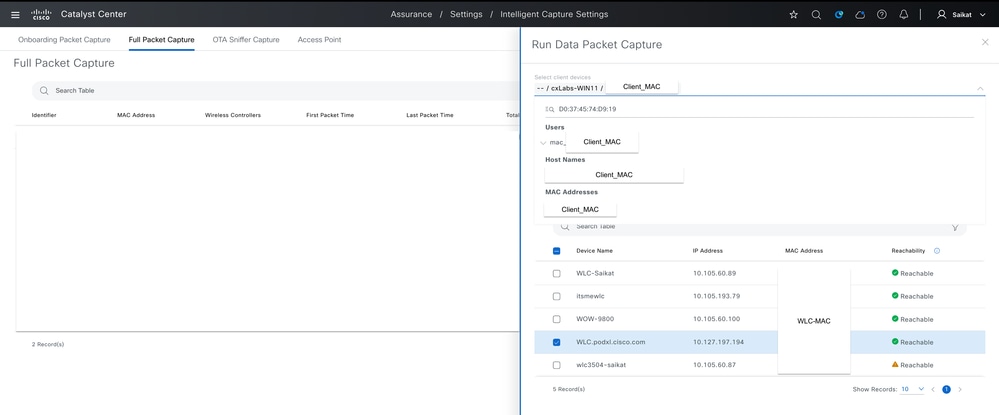Sort by MAC Address column in device table
This screenshot has width=999, height=415.
click(804, 251)
